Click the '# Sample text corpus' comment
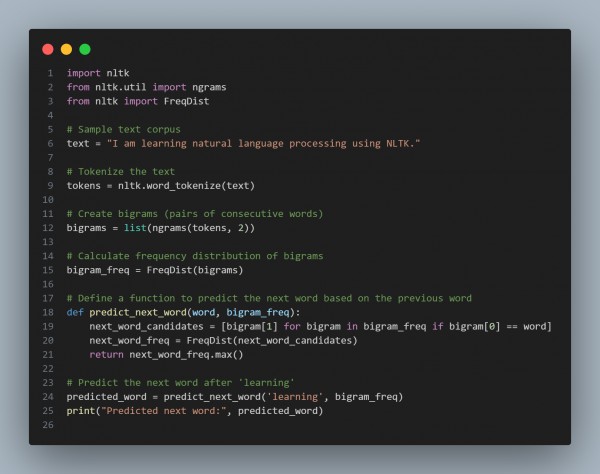The width and height of the screenshot is (600, 474). (x=124, y=129)
